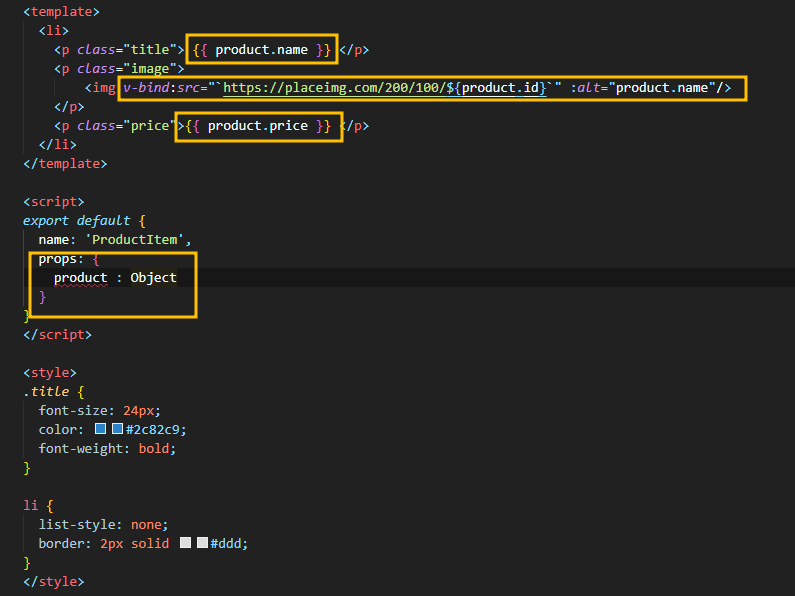
Task: Click the class="title" attribute
Action: click(x=127, y=50)
